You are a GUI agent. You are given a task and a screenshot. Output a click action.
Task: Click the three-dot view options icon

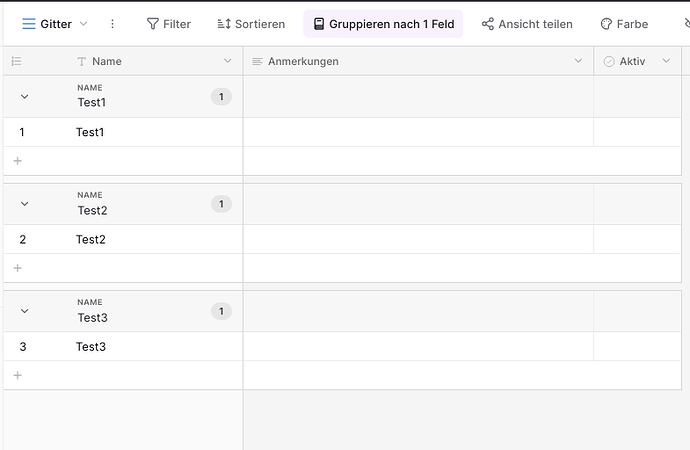[113, 24]
